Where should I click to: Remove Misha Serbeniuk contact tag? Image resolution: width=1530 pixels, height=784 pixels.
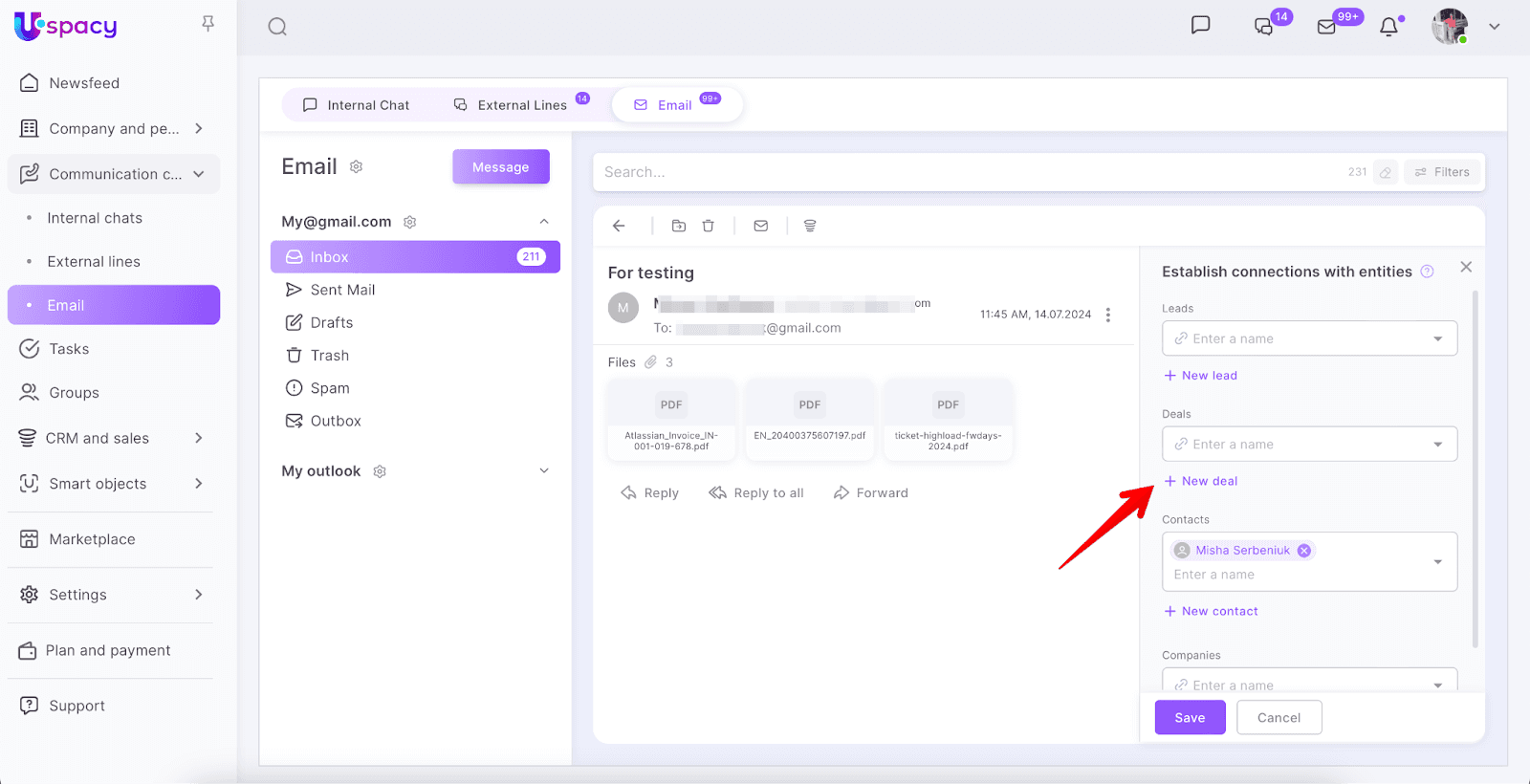[x=1304, y=551]
